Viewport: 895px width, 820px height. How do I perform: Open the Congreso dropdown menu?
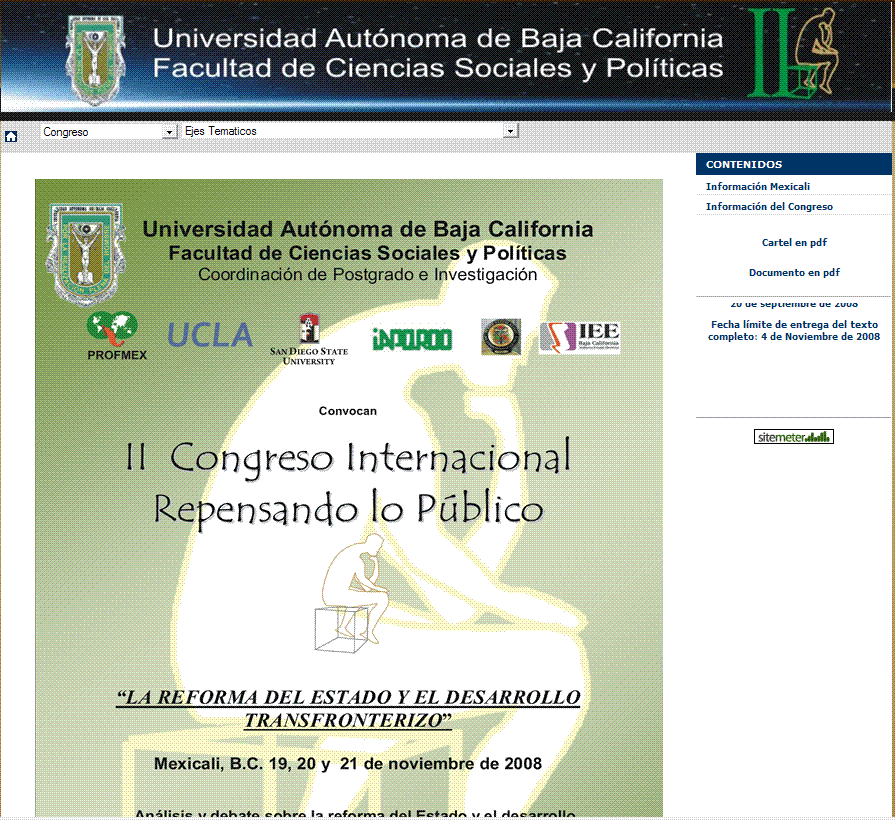click(x=108, y=132)
